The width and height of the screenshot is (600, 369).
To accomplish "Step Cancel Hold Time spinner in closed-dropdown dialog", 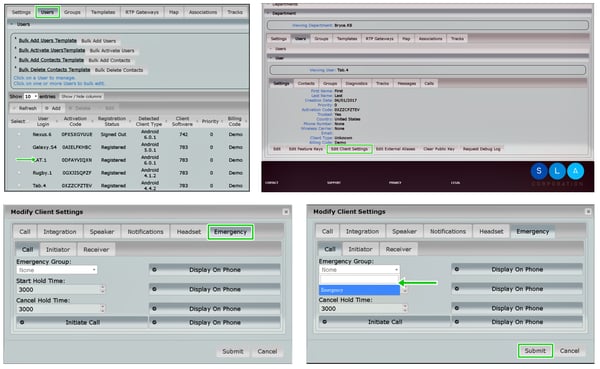I will 102,309.
